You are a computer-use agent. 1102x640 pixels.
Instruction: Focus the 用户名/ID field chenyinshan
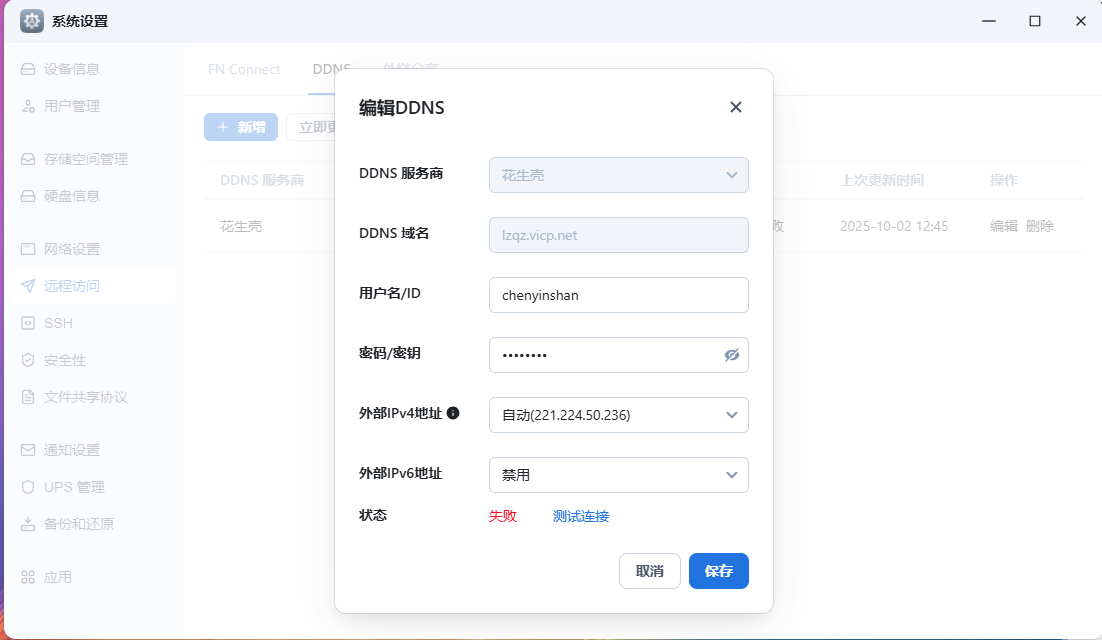click(618, 295)
